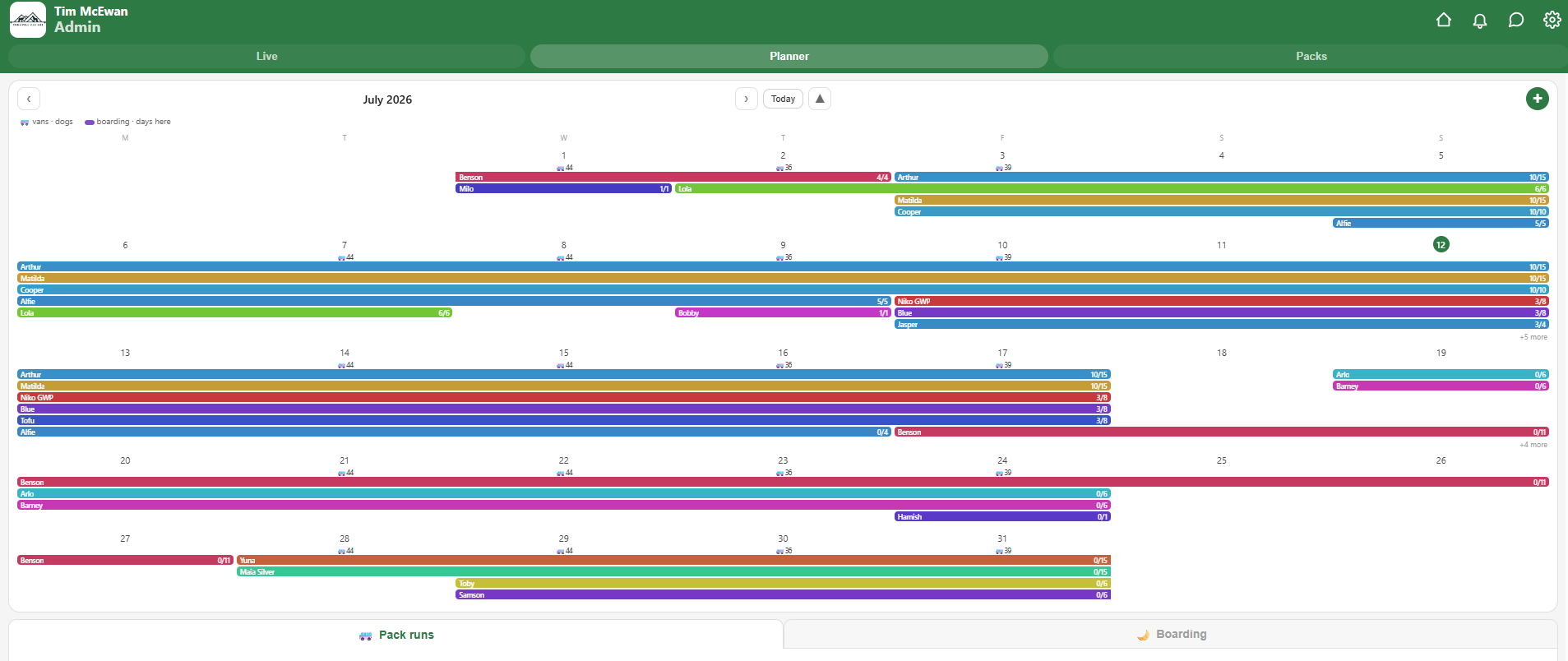The width and height of the screenshot is (1568, 661).
Task: Open Niko GWP bar starting July 10
Action: tap(1222, 302)
